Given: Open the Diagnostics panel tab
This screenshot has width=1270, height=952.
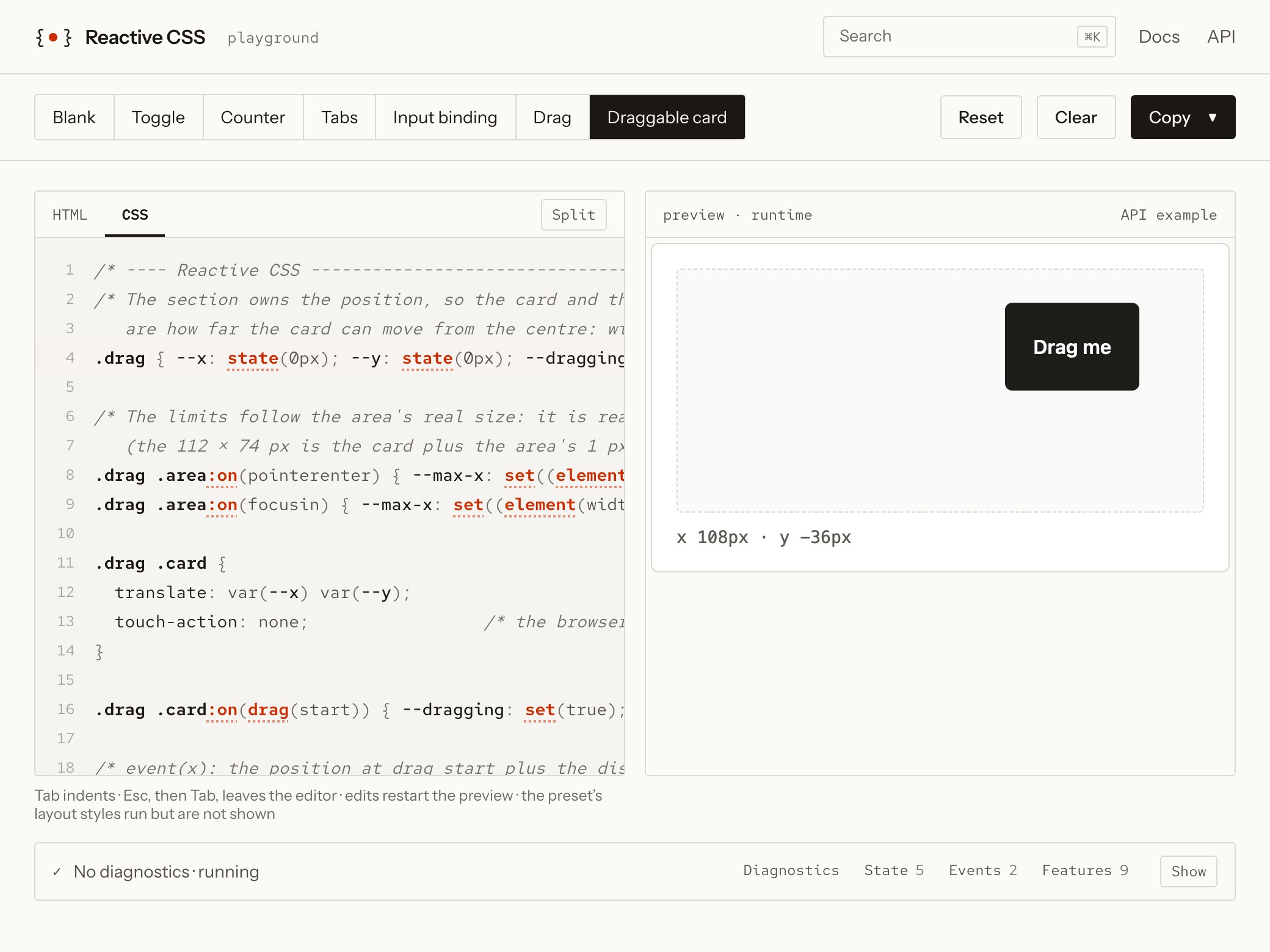Looking at the screenshot, I should (791, 871).
